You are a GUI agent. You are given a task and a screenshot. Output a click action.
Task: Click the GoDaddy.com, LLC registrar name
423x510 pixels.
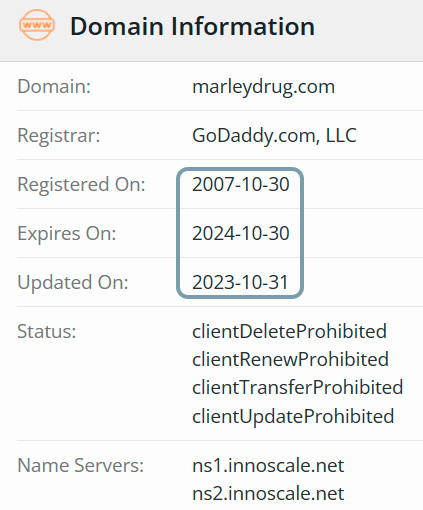click(274, 136)
